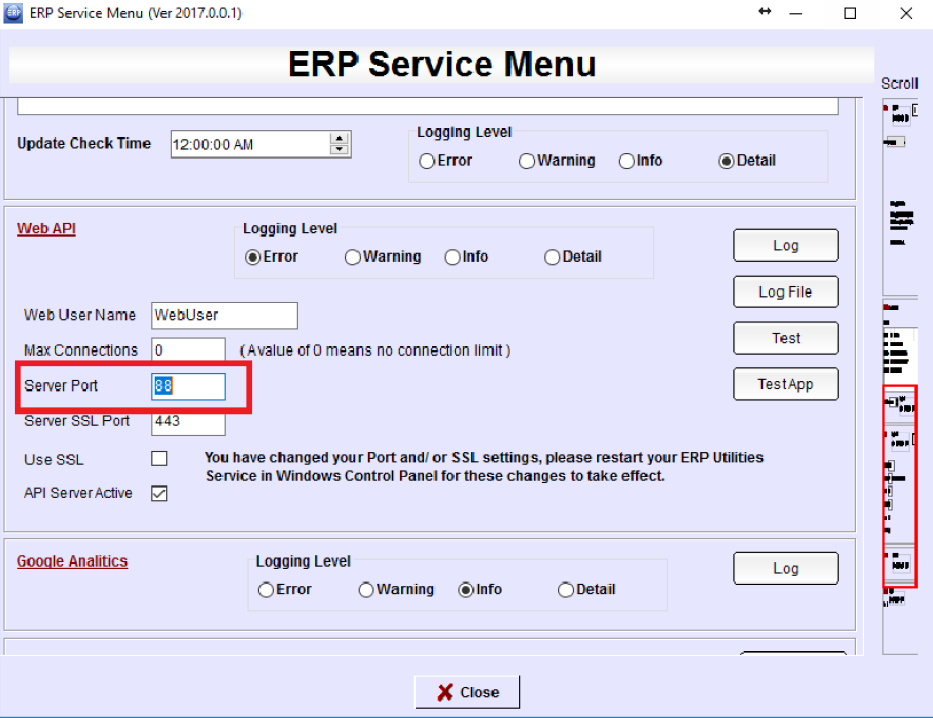This screenshot has height=718, width=933.
Task: Click the Max Connections field
Action: (x=189, y=350)
